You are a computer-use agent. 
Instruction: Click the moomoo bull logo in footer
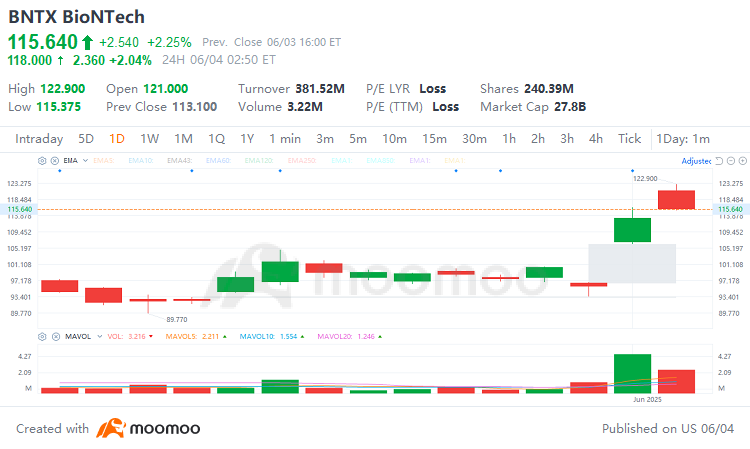pyautogui.click(x=111, y=428)
